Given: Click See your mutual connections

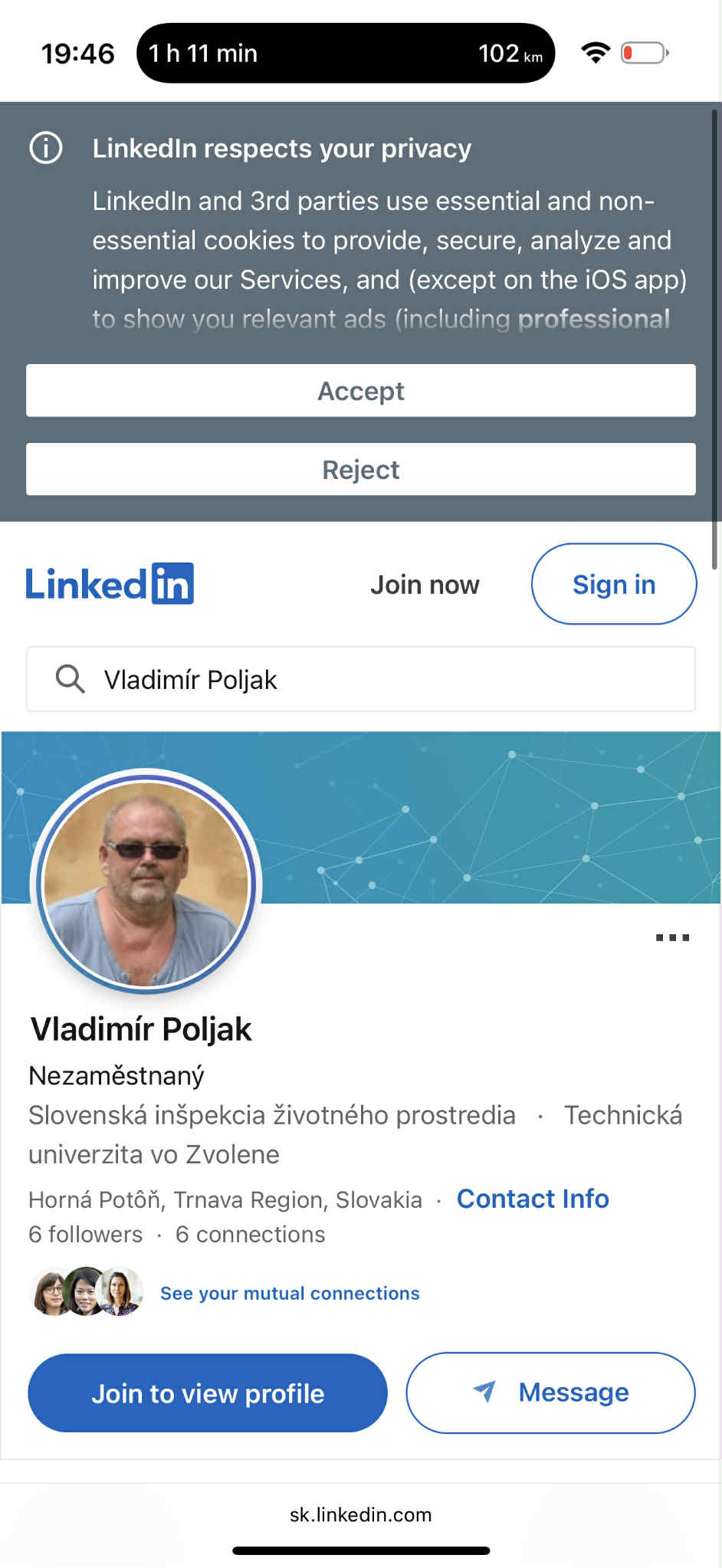Looking at the screenshot, I should (x=290, y=1294).
